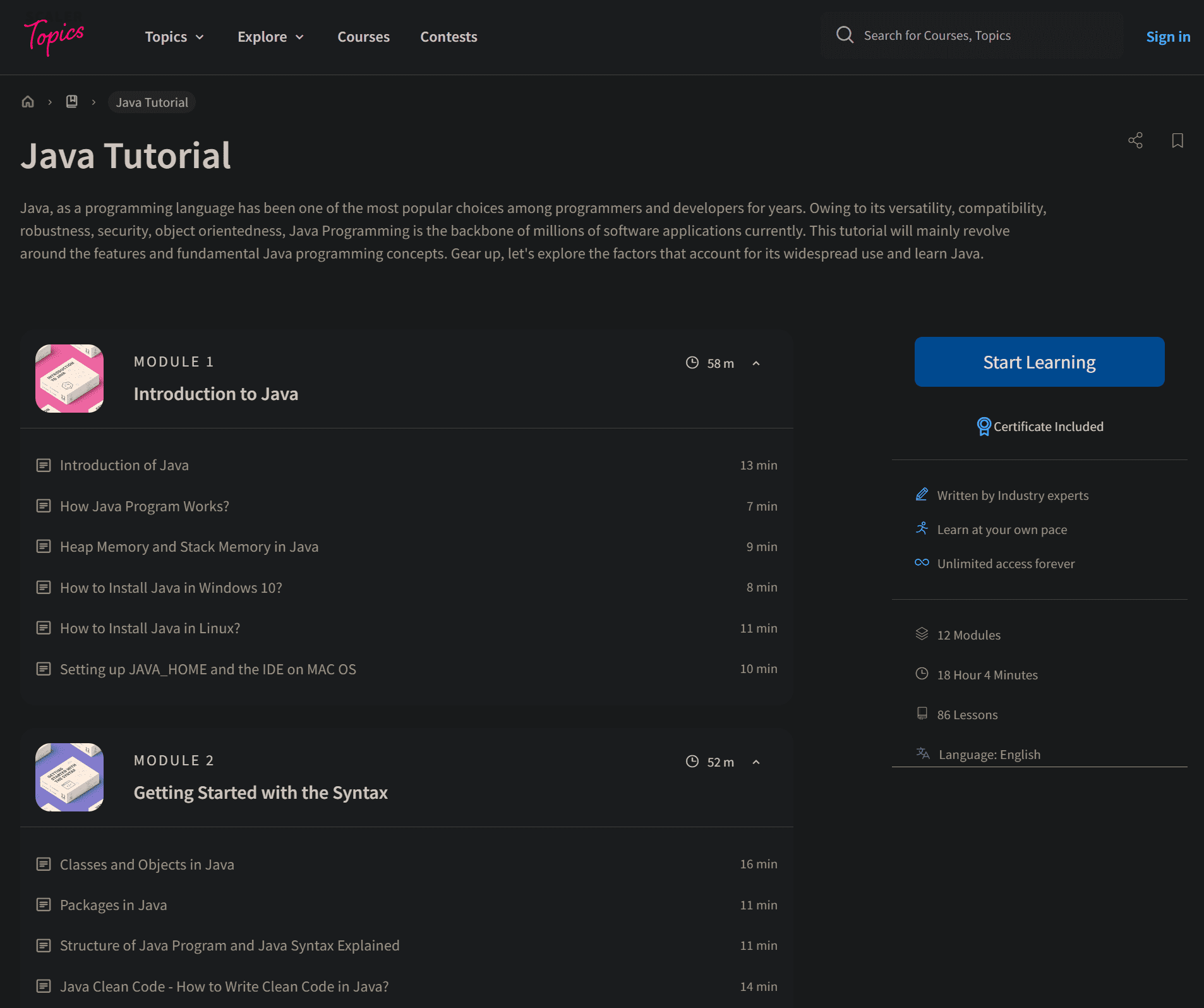Click the Sign in link
The image size is (1204, 1008).
pos(1168,37)
